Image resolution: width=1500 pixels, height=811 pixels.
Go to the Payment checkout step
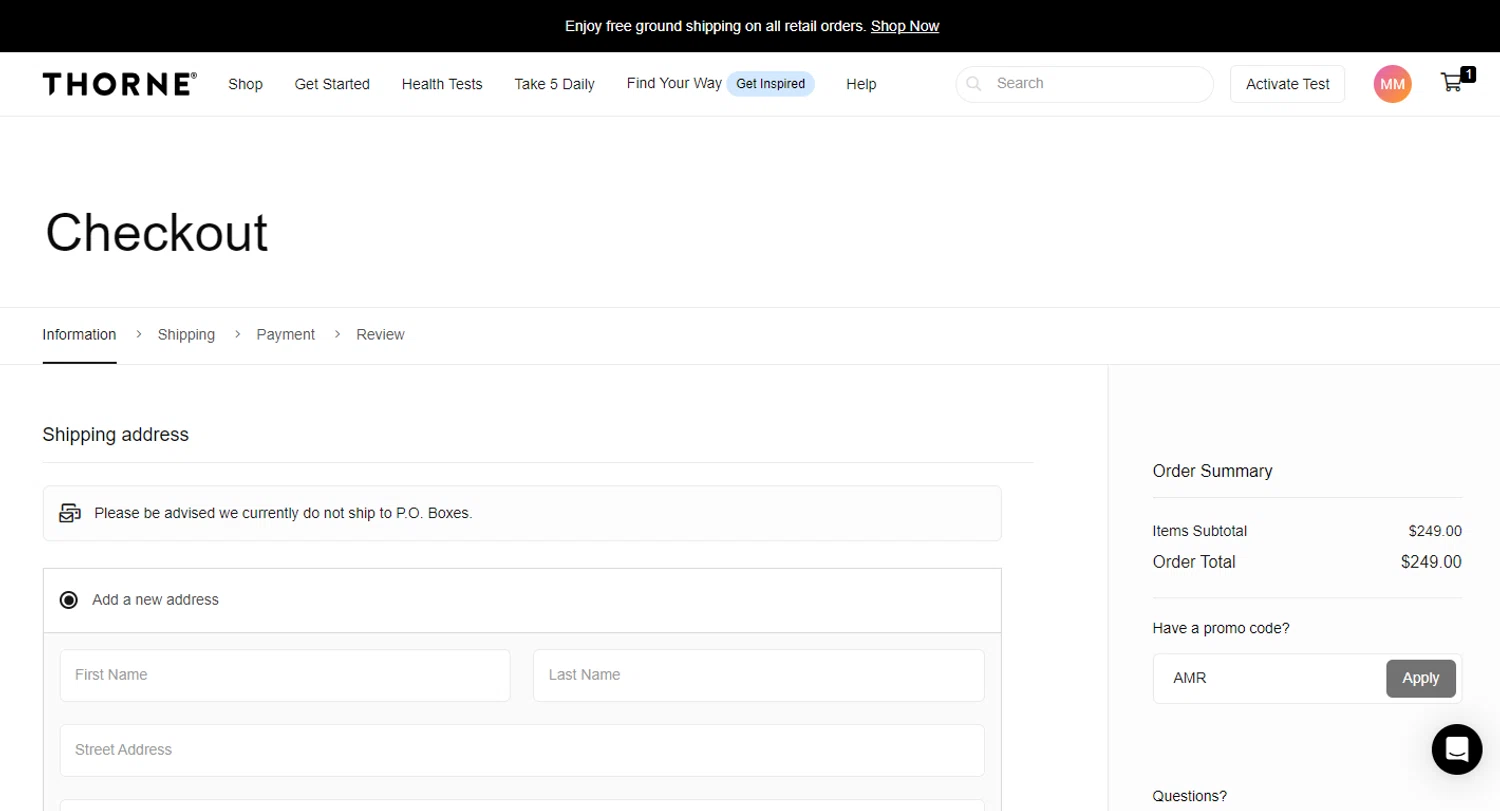[x=285, y=334]
